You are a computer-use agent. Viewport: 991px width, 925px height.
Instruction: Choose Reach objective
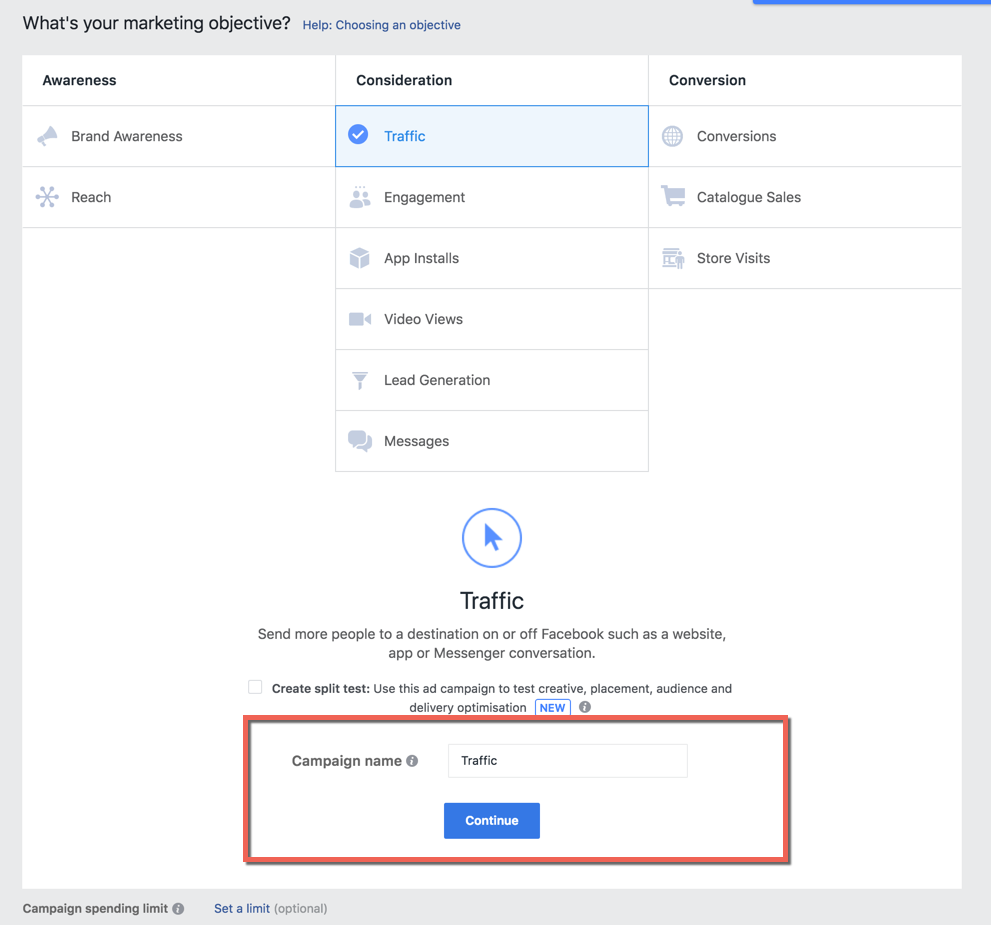click(179, 197)
